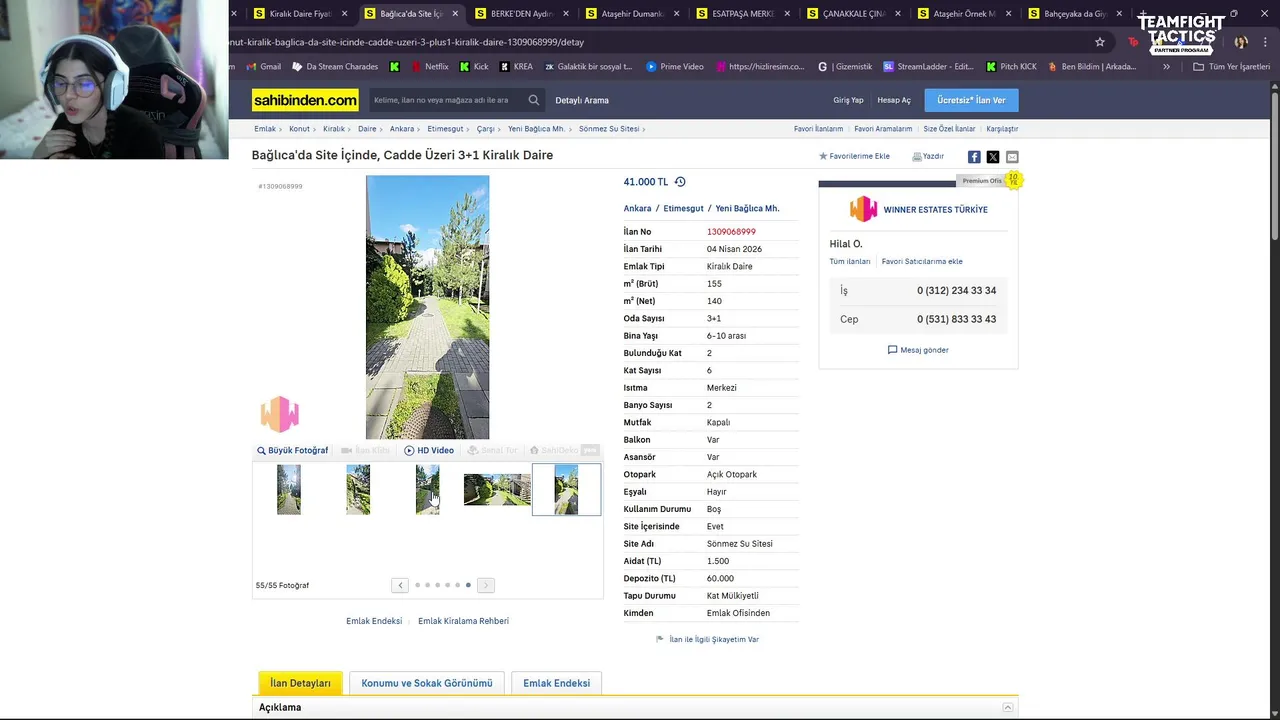Open 'Büyük Fotoğraf' large photo view
1280x720 pixels.
(293, 450)
